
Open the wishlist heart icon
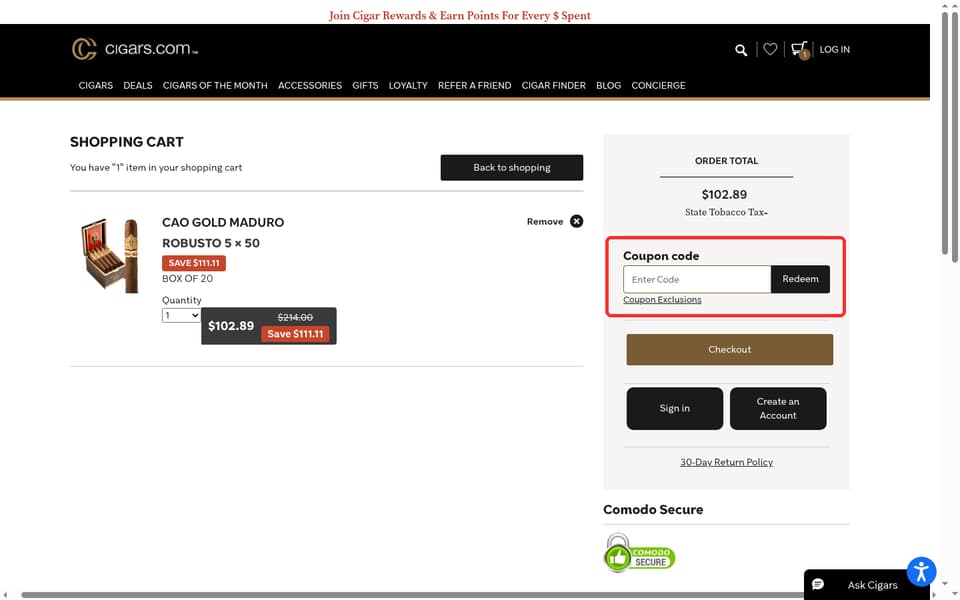(770, 49)
